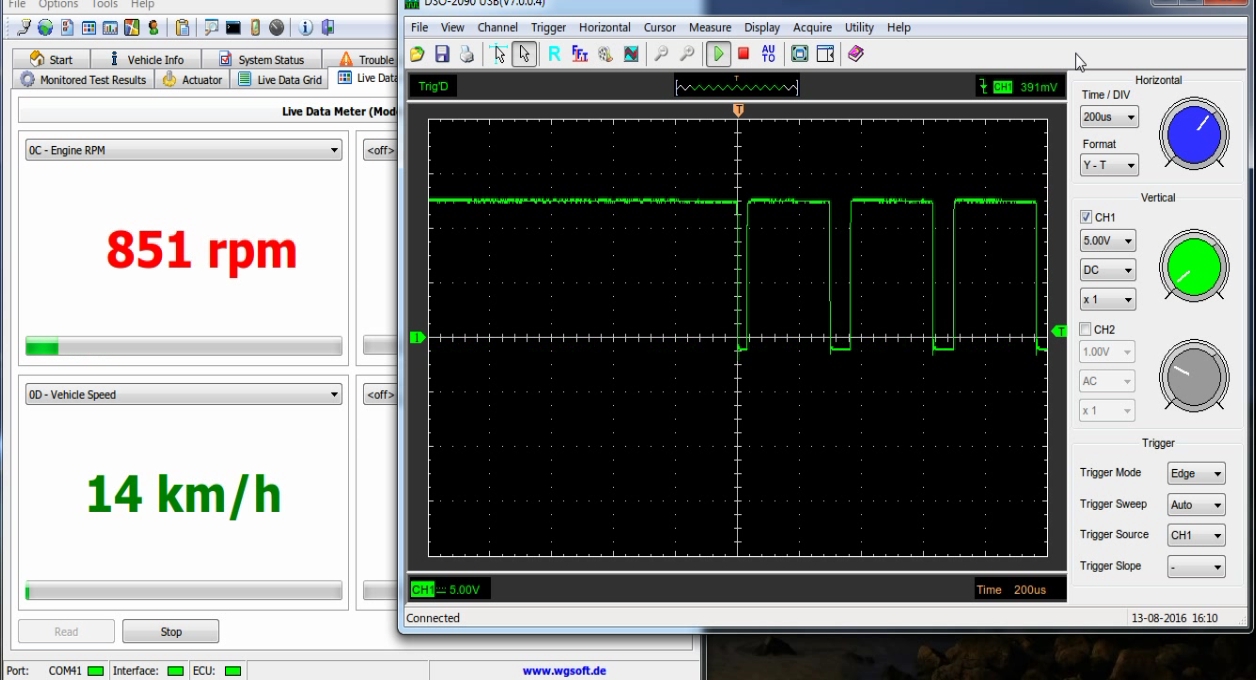
Task: Visit the www.wgsoft.de link
Action: 564,671
